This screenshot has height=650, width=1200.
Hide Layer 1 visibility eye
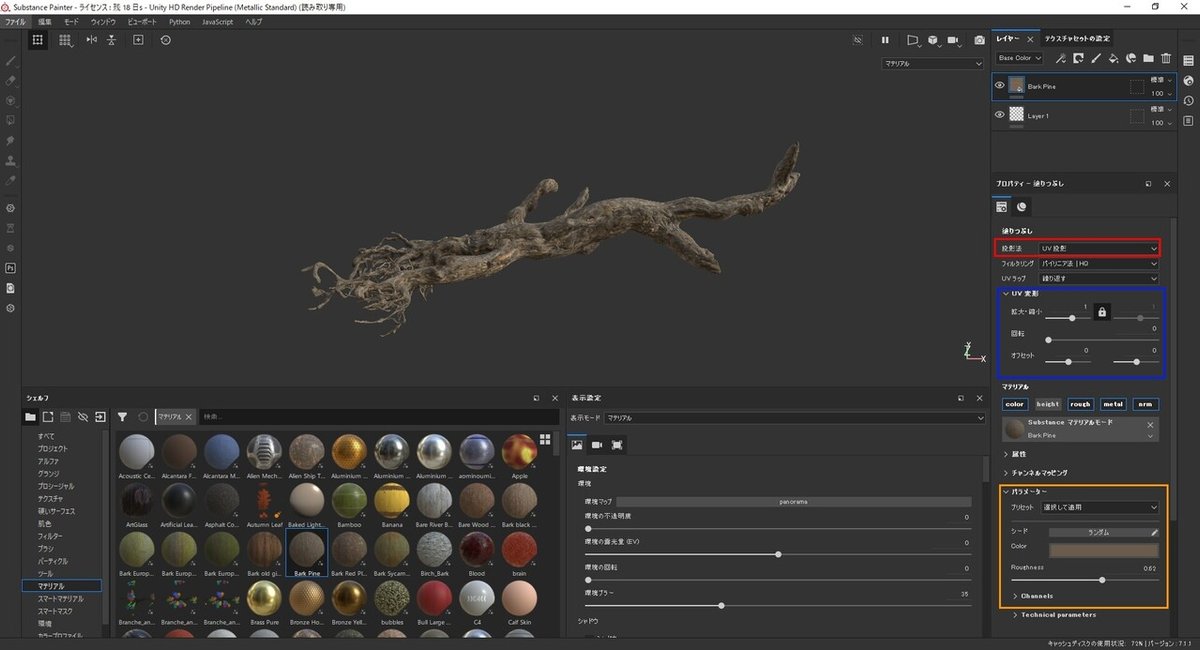click(999, 115)
